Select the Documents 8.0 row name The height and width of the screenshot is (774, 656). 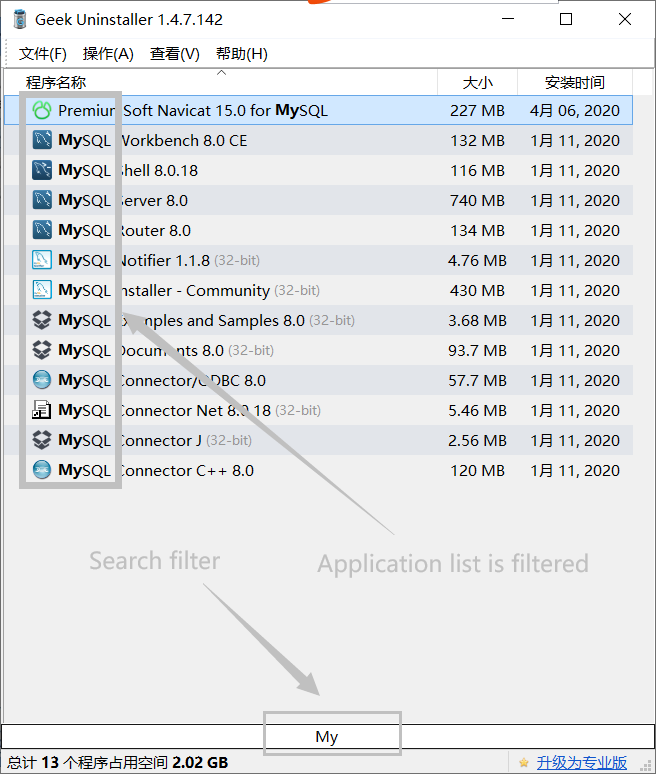coord(166,350)
